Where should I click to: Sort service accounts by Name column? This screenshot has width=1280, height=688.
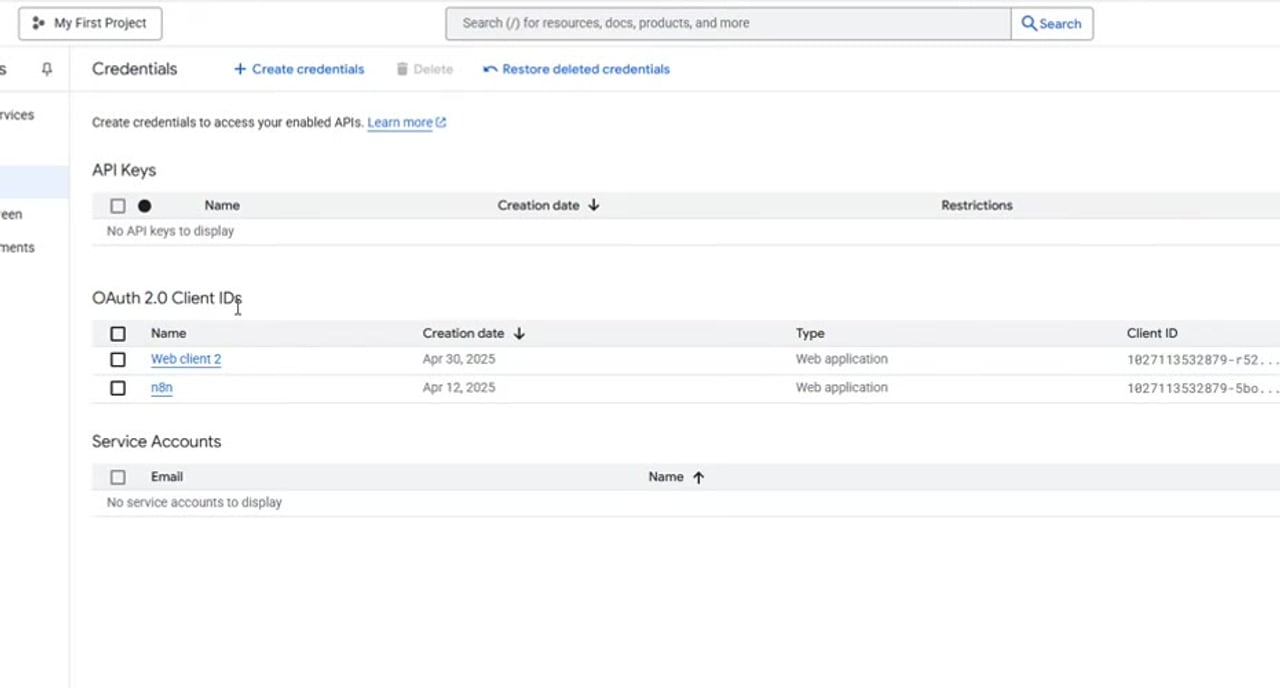pos(666,477)
